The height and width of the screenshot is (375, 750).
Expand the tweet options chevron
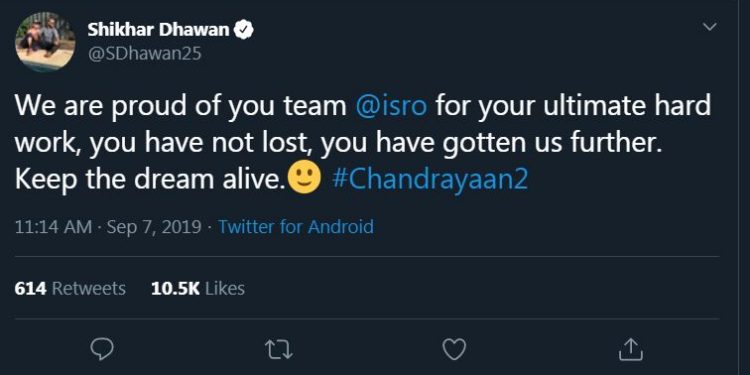click(x=710, y=26)
